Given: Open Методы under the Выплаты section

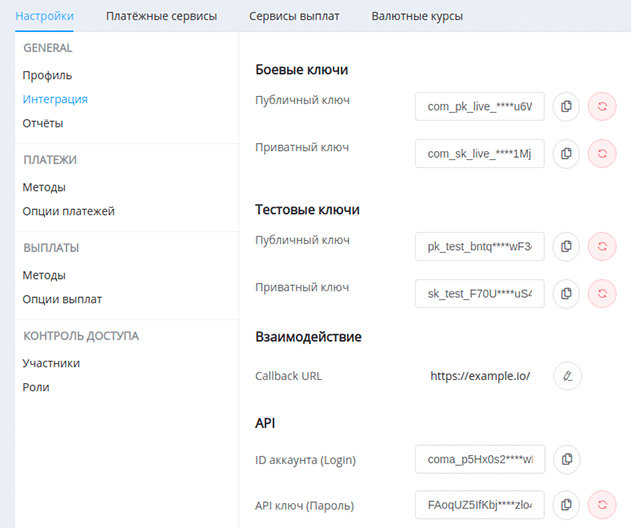Looking at the screenshot, I should tap(44, 275).
